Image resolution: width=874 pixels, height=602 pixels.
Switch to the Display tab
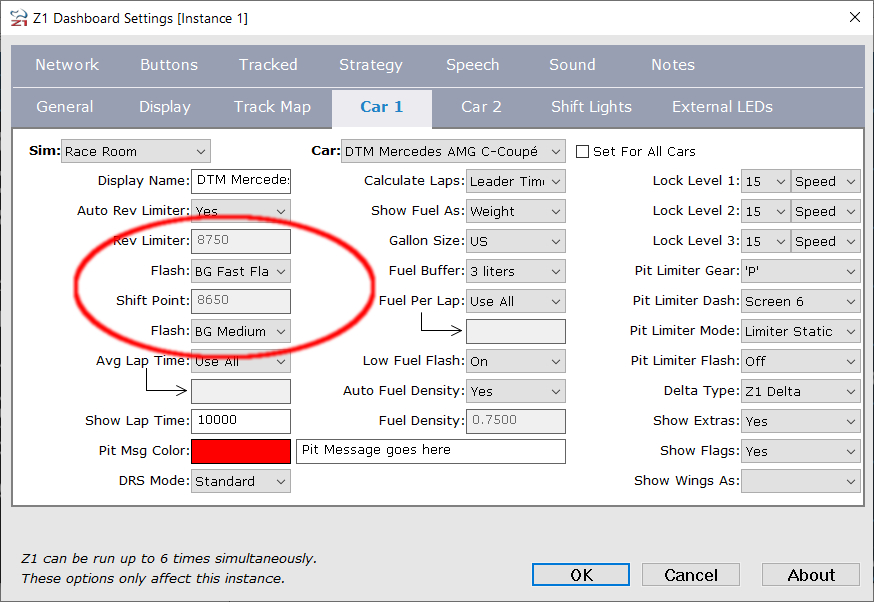click(164, 106)
